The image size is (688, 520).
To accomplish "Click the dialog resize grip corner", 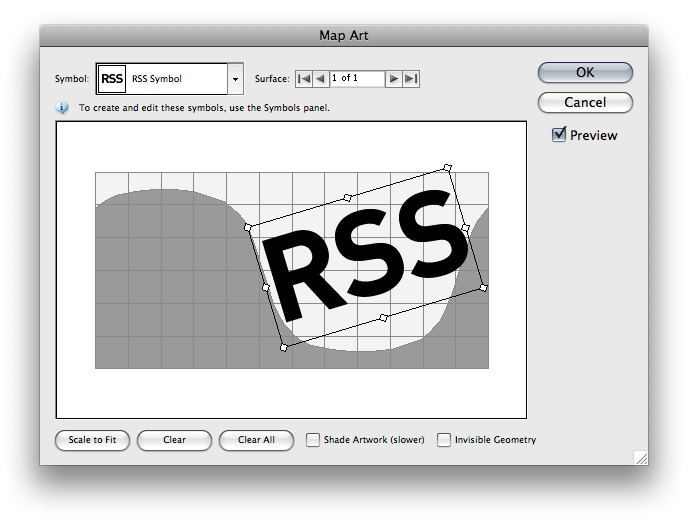I will [641, 458].
